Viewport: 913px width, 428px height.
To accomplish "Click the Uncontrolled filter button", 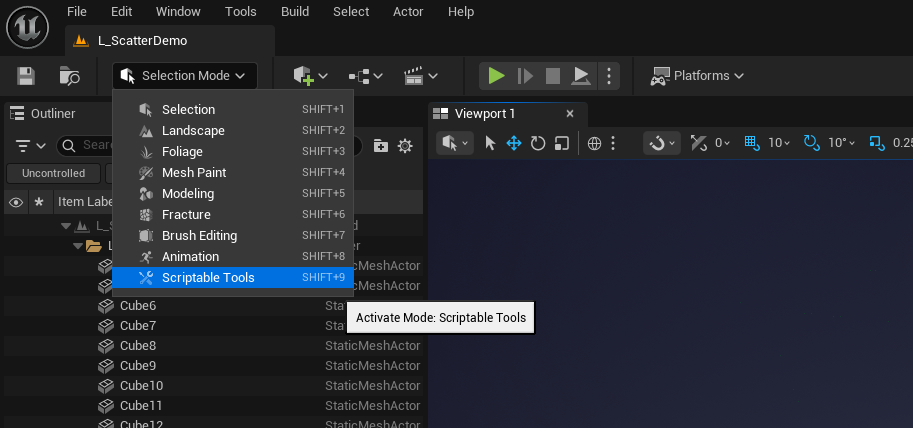I will 52,173.
